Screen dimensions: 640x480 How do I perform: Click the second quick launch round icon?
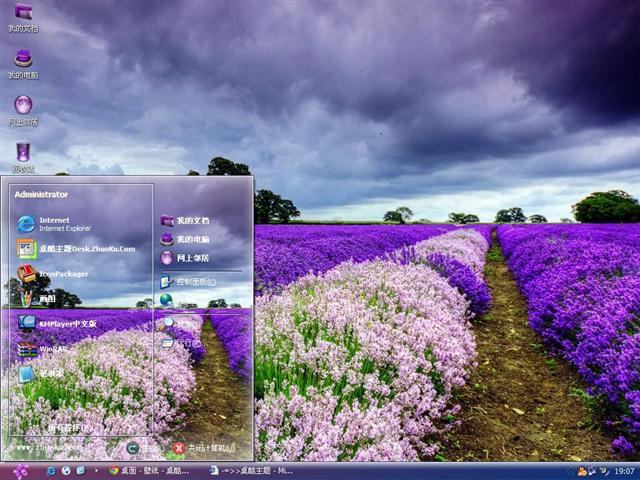[66, 471]
